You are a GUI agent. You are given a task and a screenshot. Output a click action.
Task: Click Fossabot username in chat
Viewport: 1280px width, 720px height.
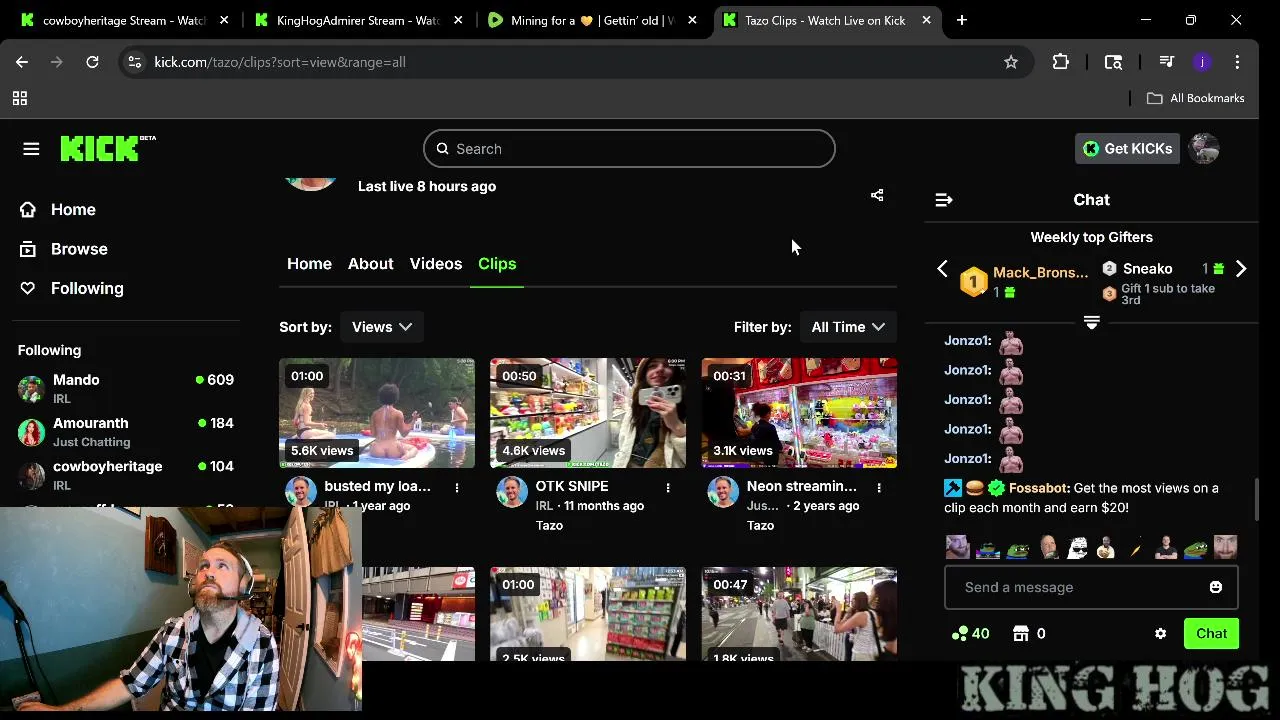1039,488
